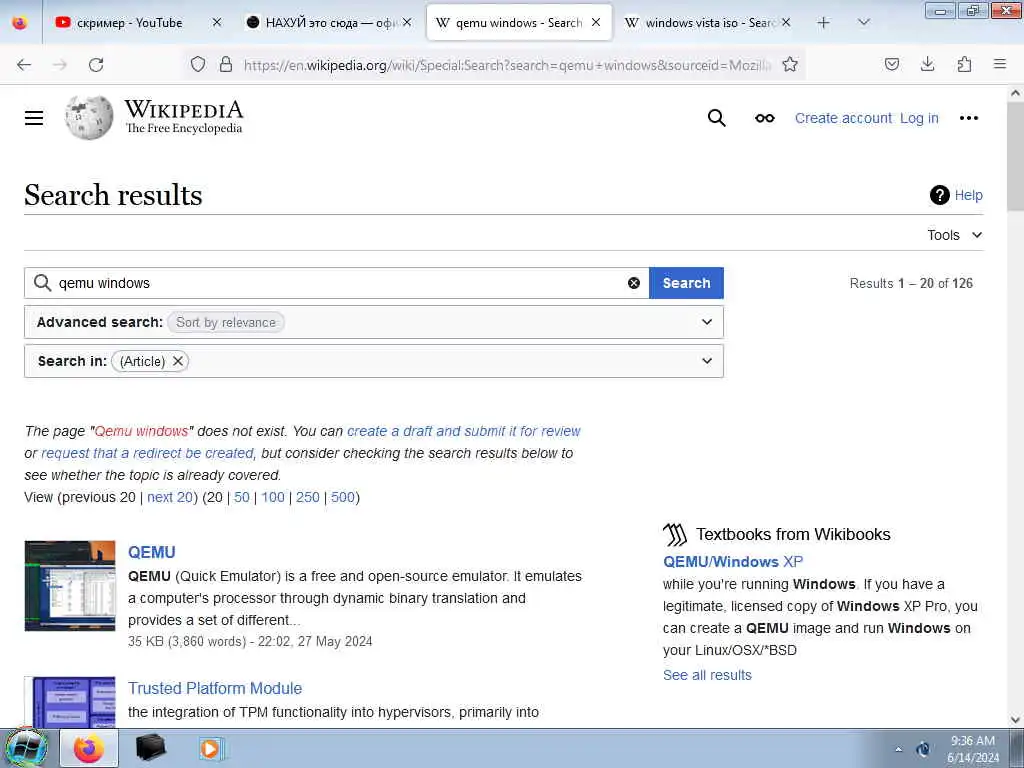Bookmark this page with star icon
Image resolution: width=1024 pixels, height=768 pixels.
point(790,64)
